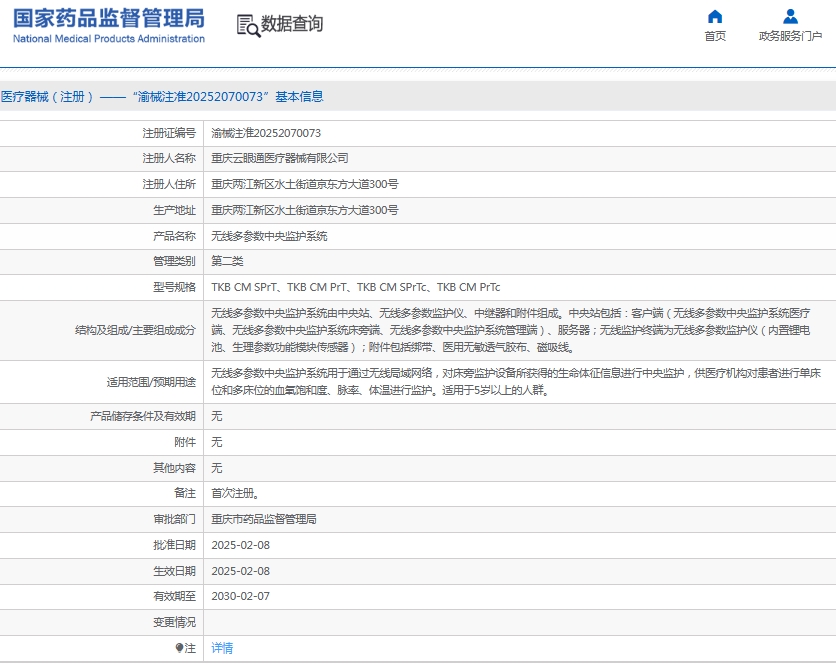The width and height of the screenshot is (836, 668).
Task: Click the 备注 label
Action: pos(185,493)
